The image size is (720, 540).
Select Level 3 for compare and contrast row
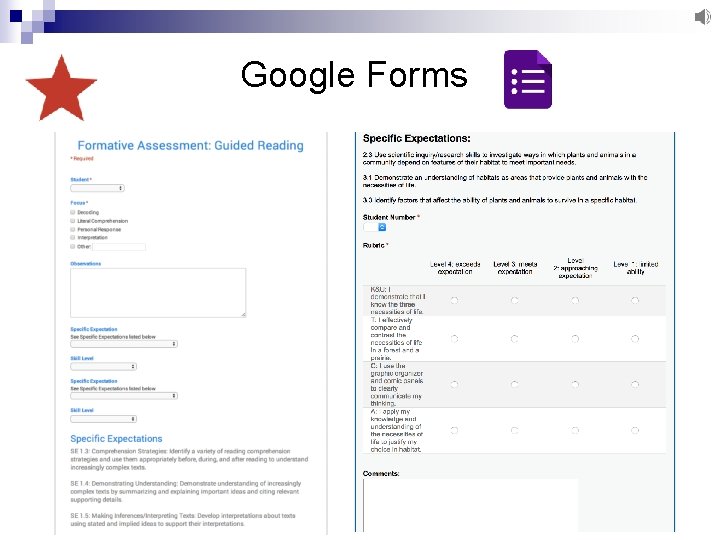click(514, 339)
